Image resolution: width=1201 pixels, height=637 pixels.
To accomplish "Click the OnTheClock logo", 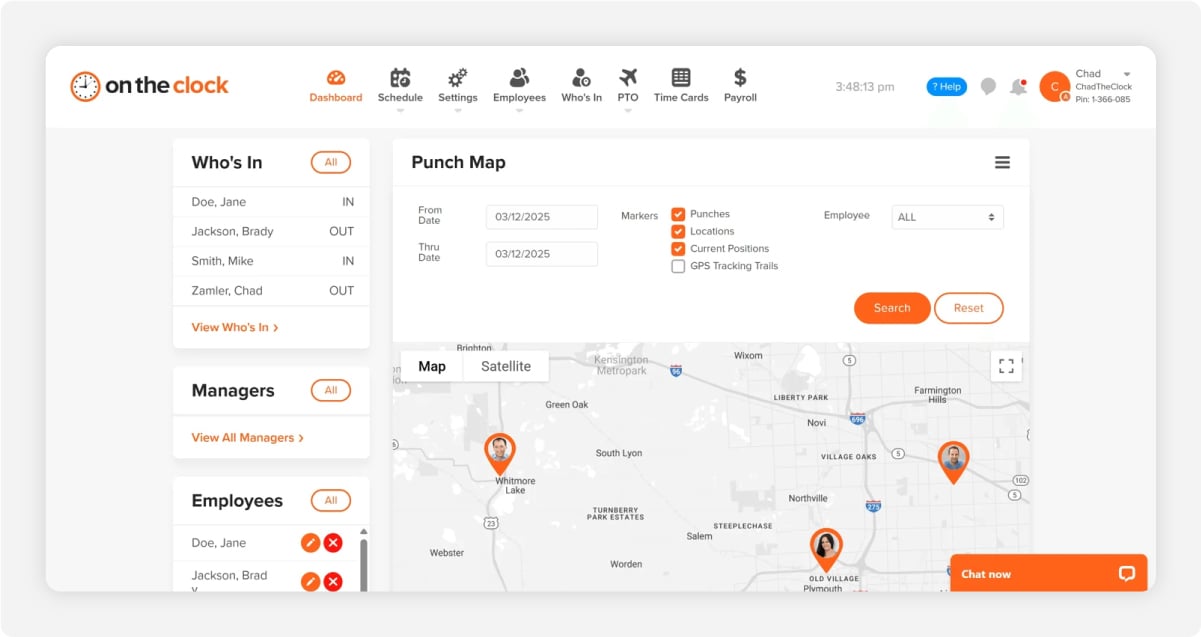I will pos(149,86).
